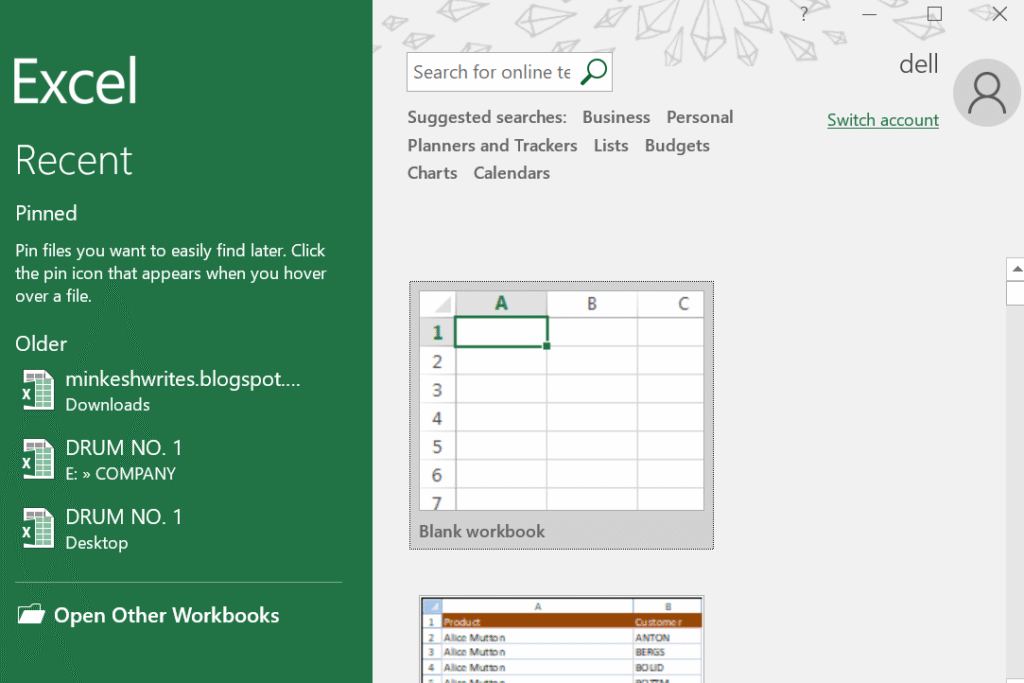This screenshot has width=1024, height=683.
Task: Click the Help question mark icon
Action: 804,14
